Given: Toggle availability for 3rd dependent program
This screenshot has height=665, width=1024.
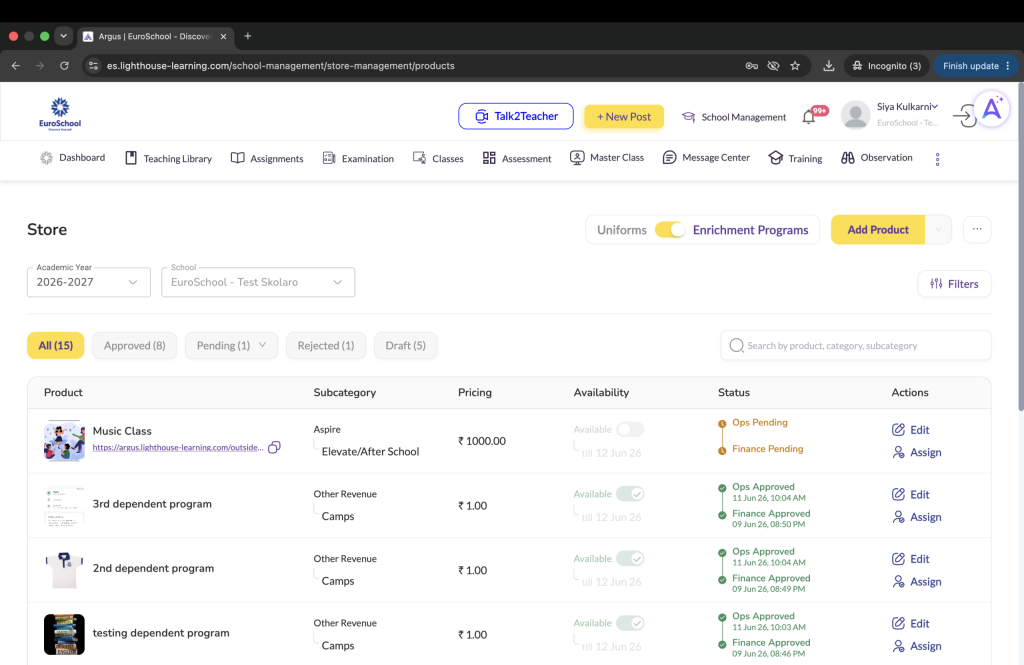Looking at the screenshot, I should (x=630, y=494).
